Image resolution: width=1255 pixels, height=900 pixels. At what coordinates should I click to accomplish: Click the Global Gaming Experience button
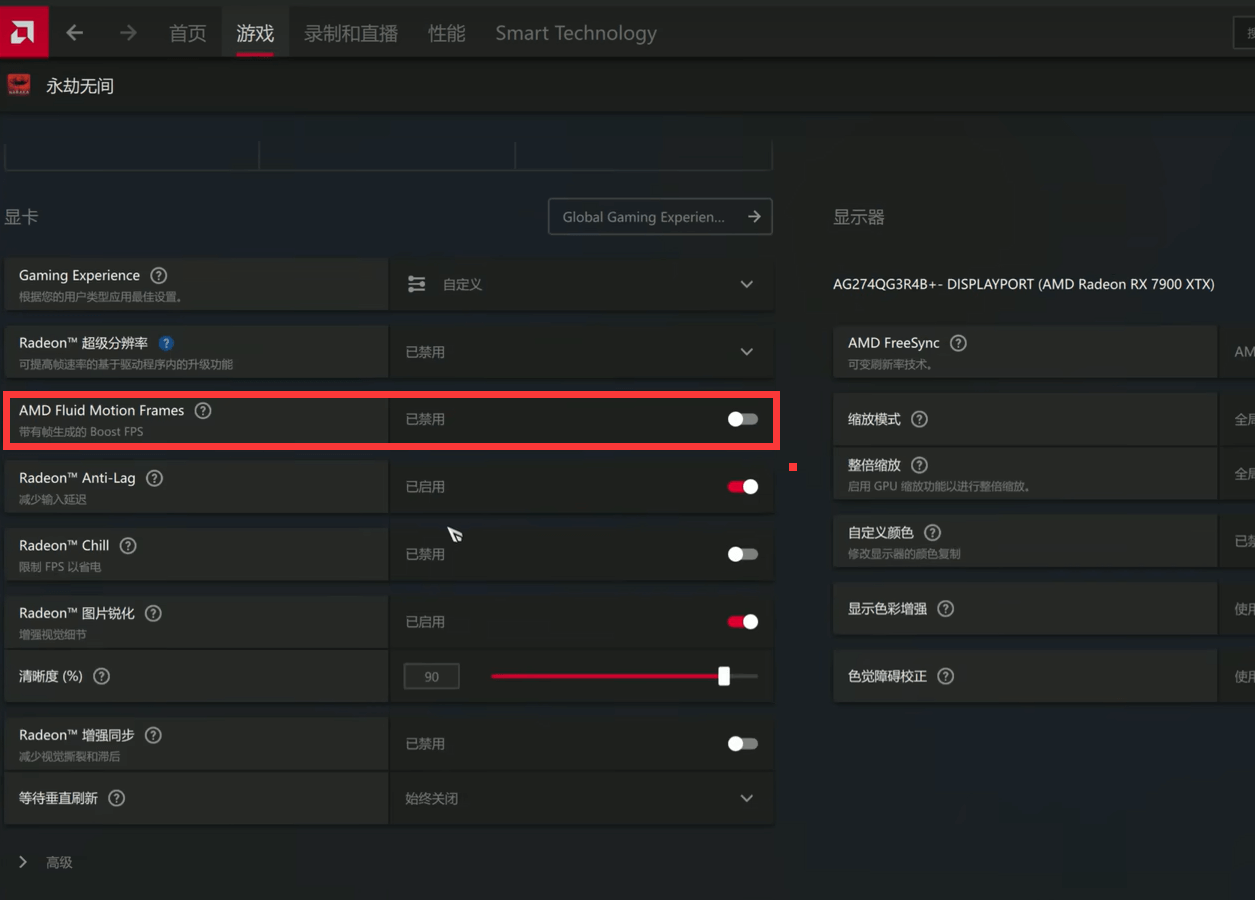point(660,217)
